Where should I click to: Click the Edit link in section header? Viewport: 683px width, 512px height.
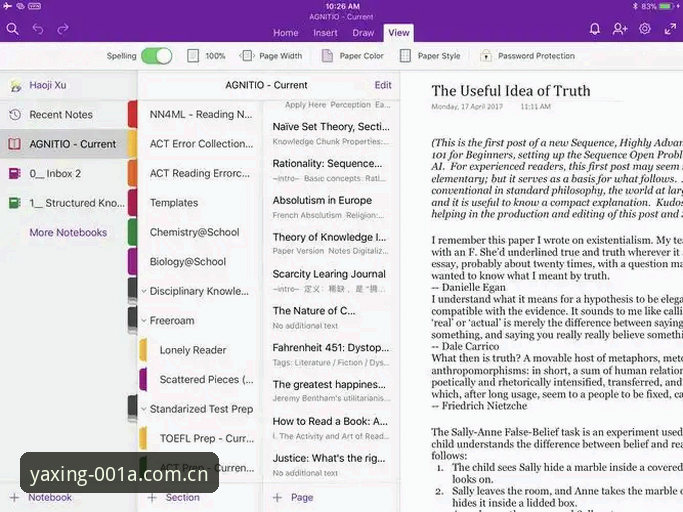(x=383, y=85)
